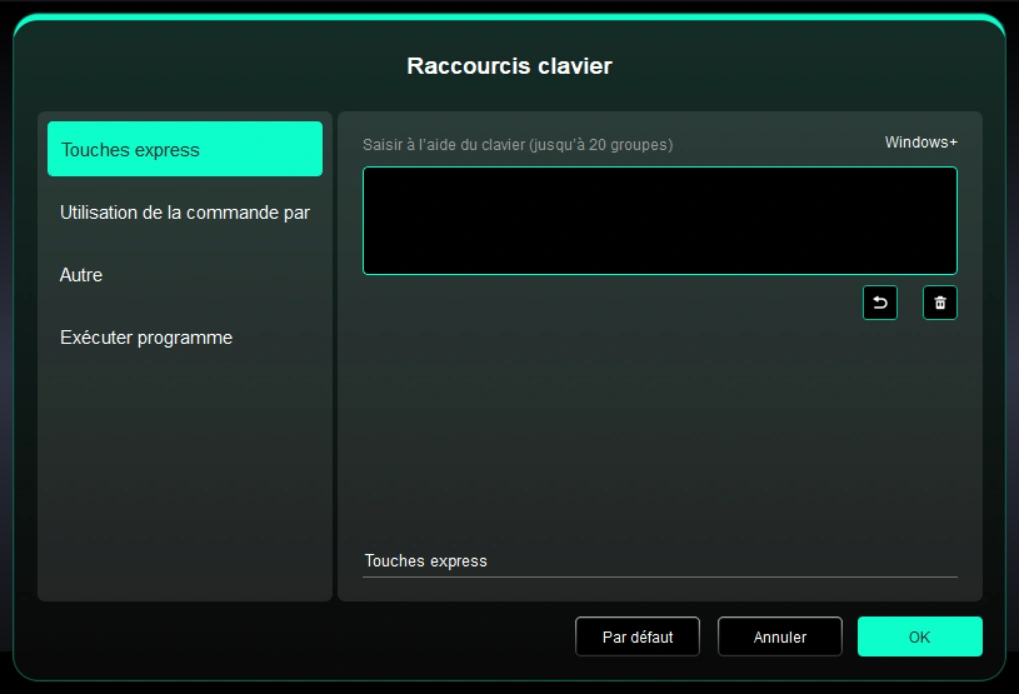Click empty sidebar area below Exécuter programme

pyautogui.click(x=185, y=470)
